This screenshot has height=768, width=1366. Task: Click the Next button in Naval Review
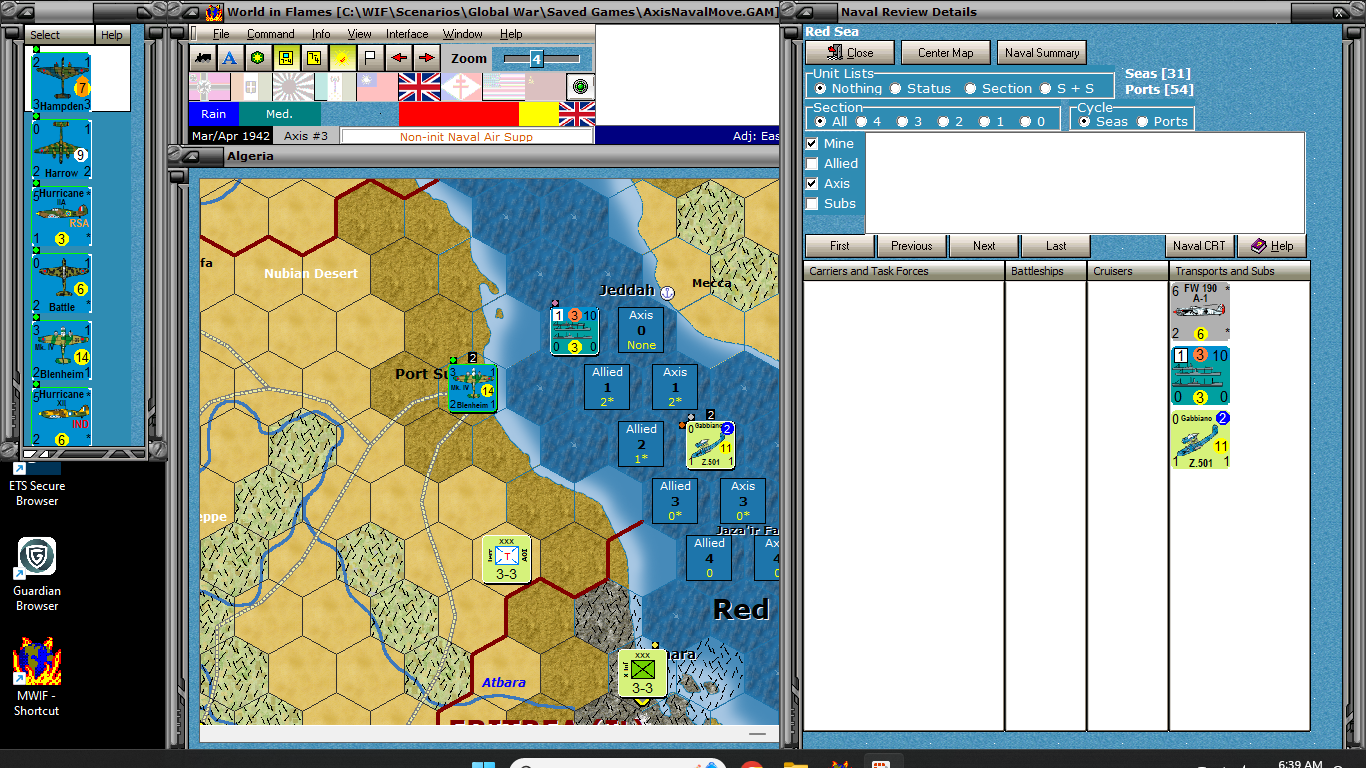pos(984,246)
